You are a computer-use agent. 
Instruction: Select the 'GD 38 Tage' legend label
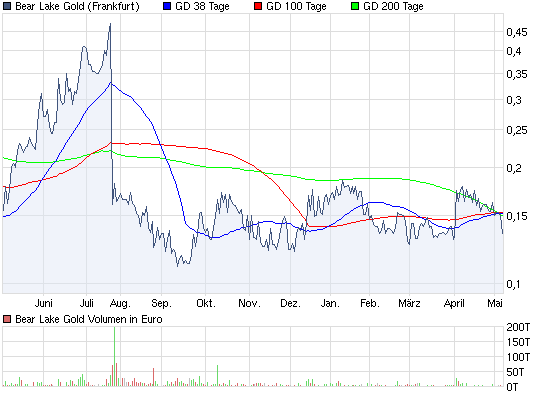click(202, 7)
